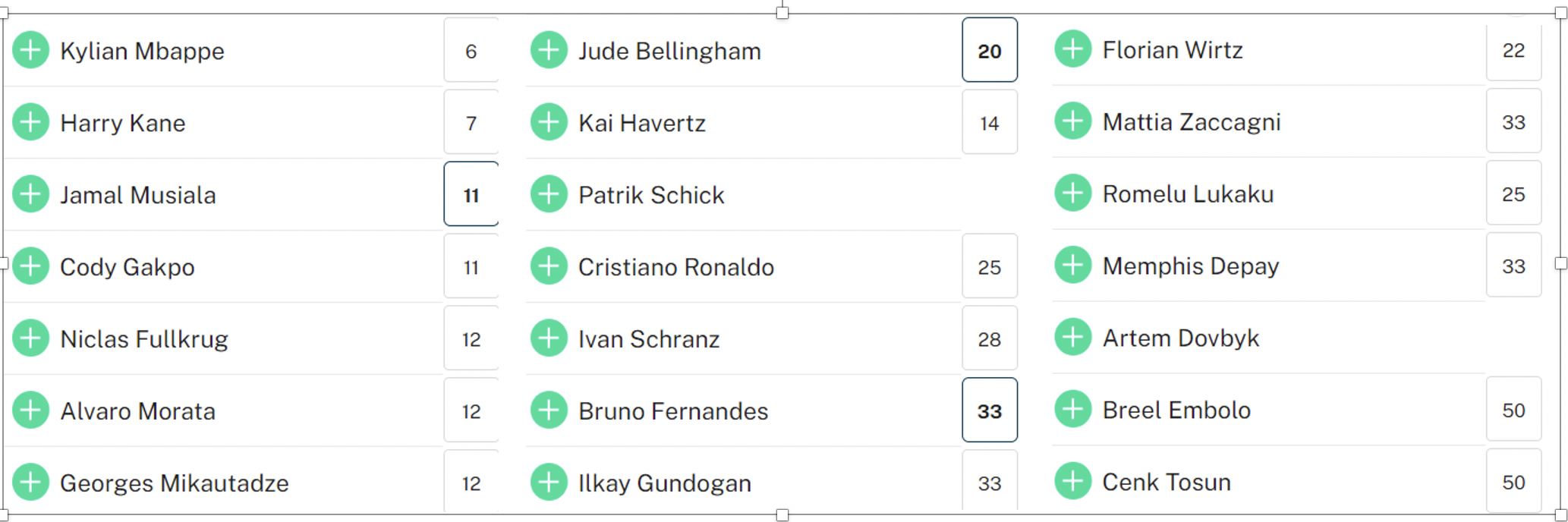
Task: Click the Niclas Fullkrug player name
Action: tap(143, 338)
